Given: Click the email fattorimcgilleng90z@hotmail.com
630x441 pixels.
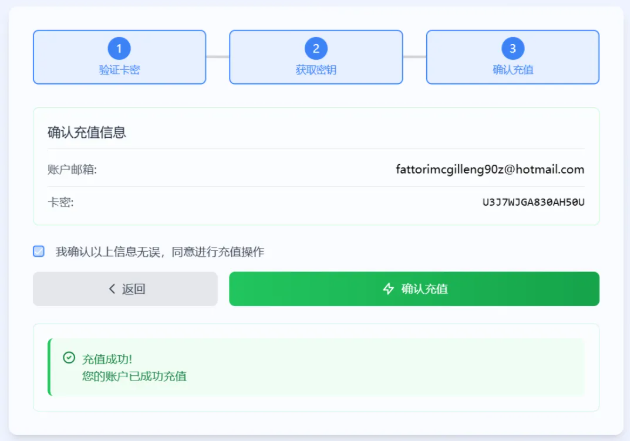Looking at the screenshot, I should click(490, 169).
